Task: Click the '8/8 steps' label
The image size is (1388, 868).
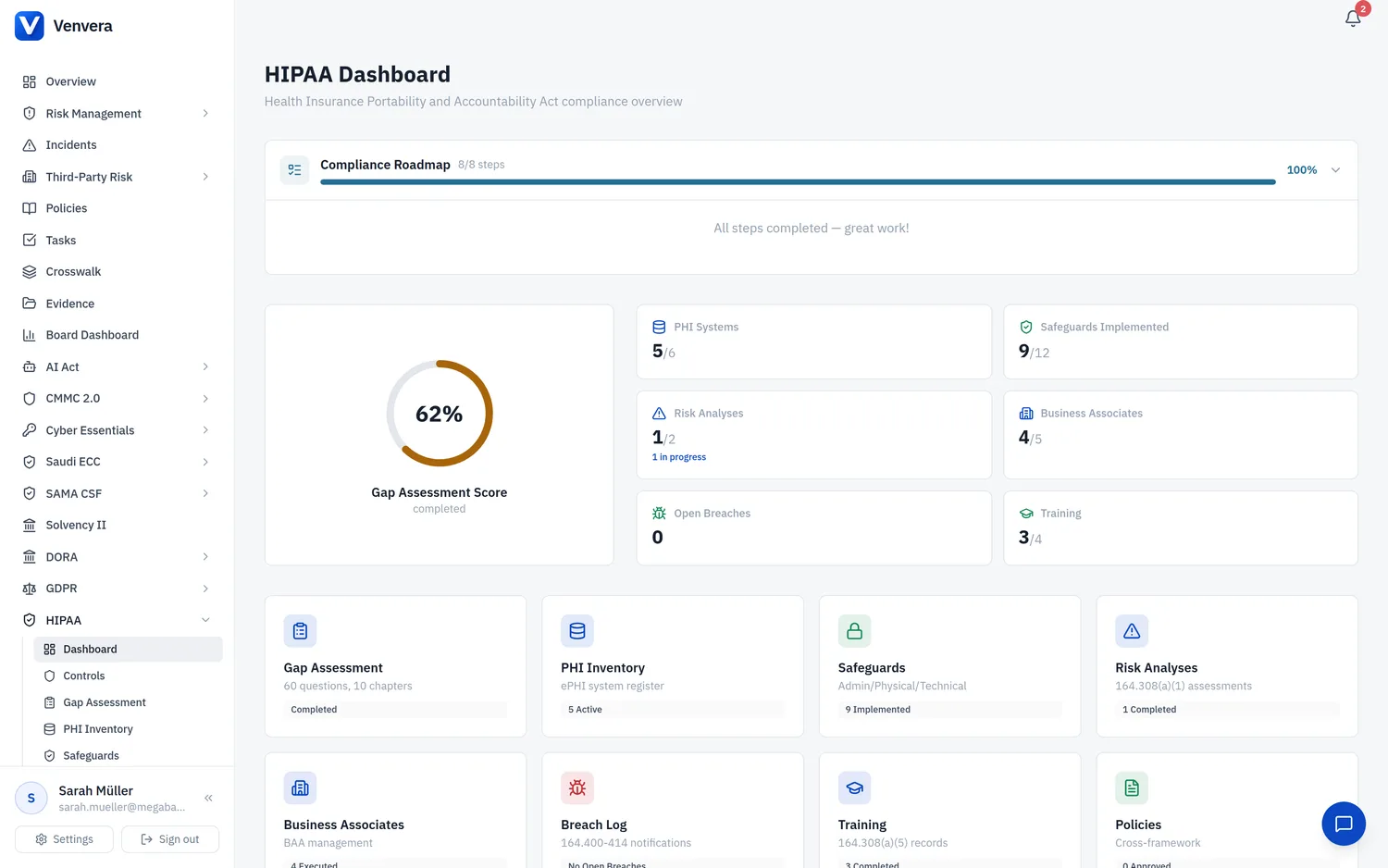Action: (x=481, y=165)
